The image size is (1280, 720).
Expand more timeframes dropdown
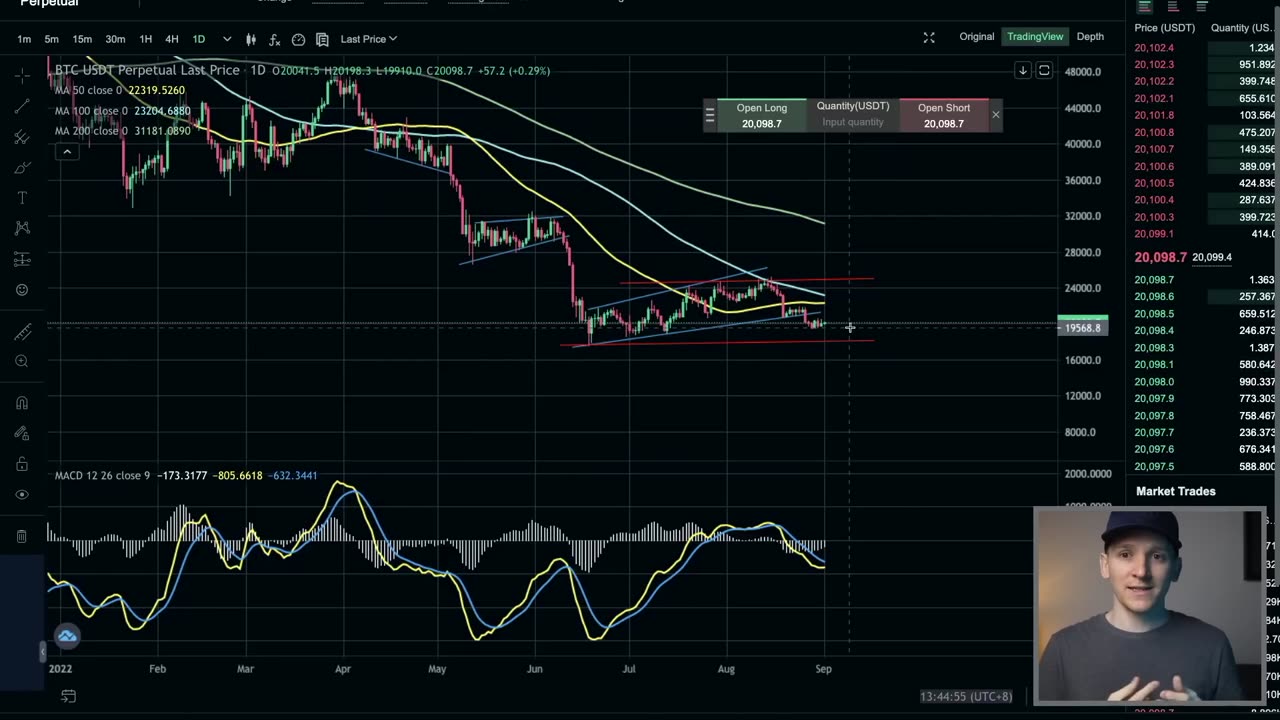tap(227, 39)
